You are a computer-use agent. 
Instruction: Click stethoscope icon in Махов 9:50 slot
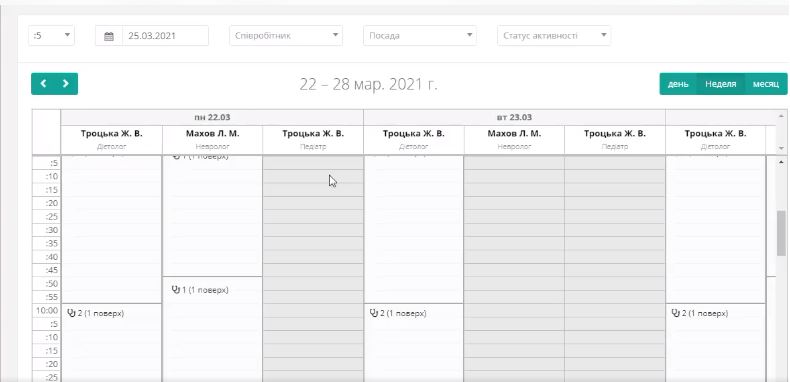pyautogui.click(x=176, y=290)
